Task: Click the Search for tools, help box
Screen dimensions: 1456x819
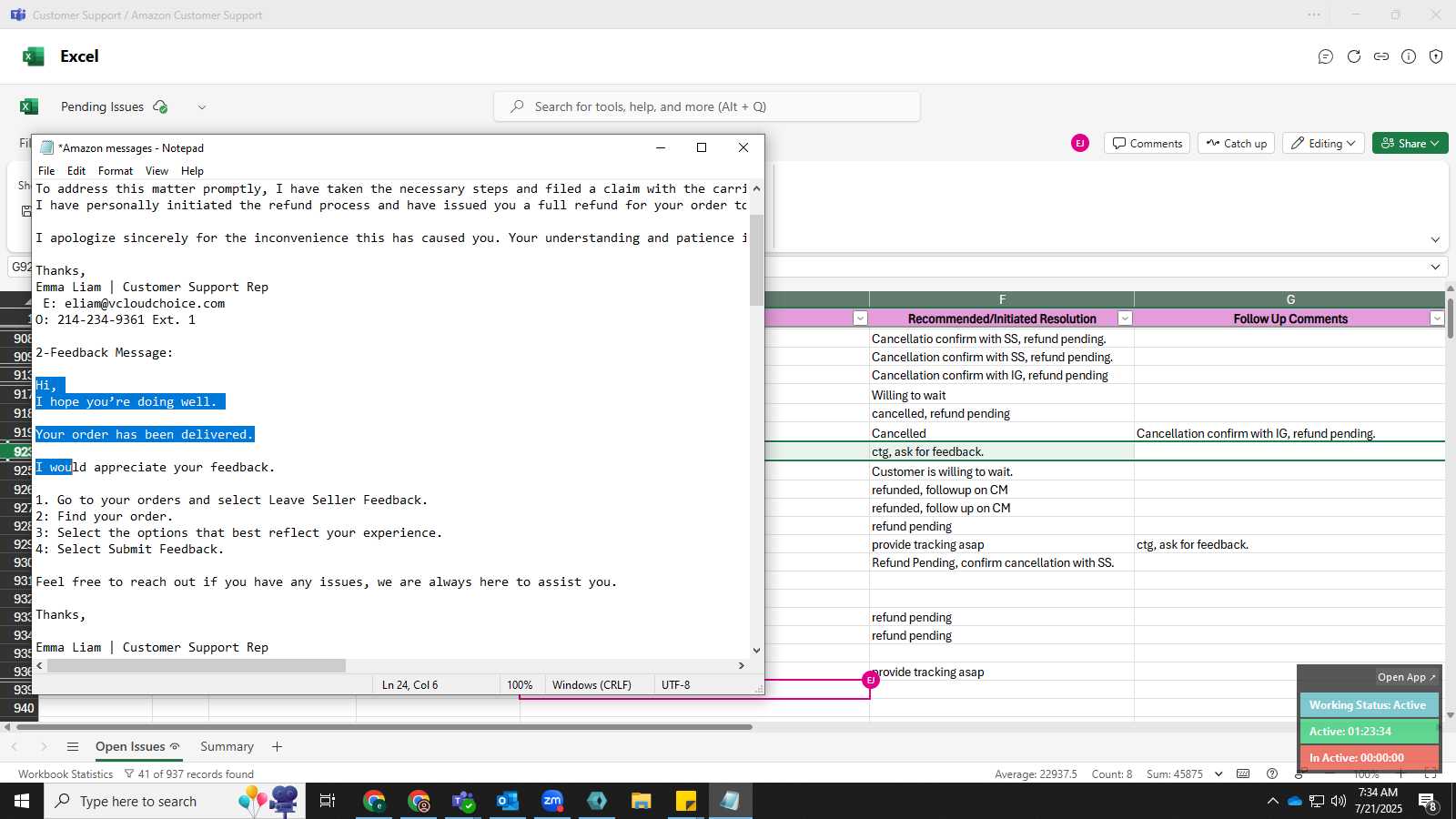Action: pyautogui.click(x=707, y=106)
